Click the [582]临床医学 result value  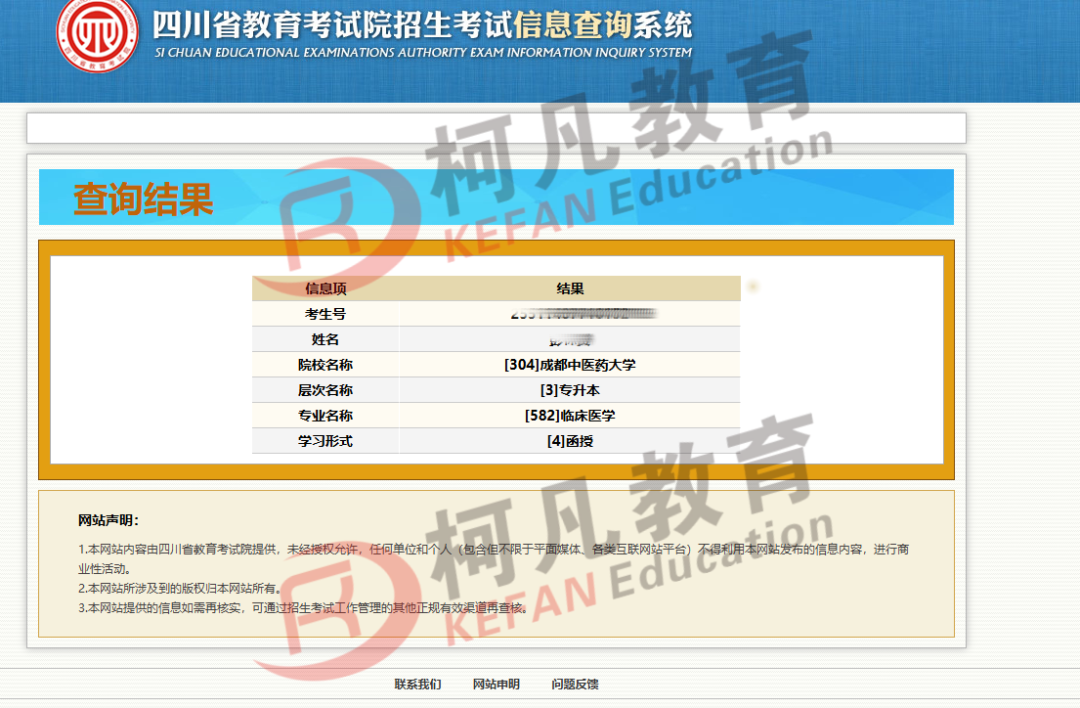(x=570, y=415)
